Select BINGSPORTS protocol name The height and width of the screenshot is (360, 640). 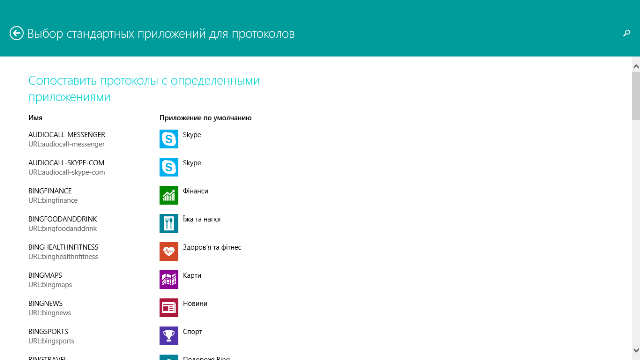48,331
